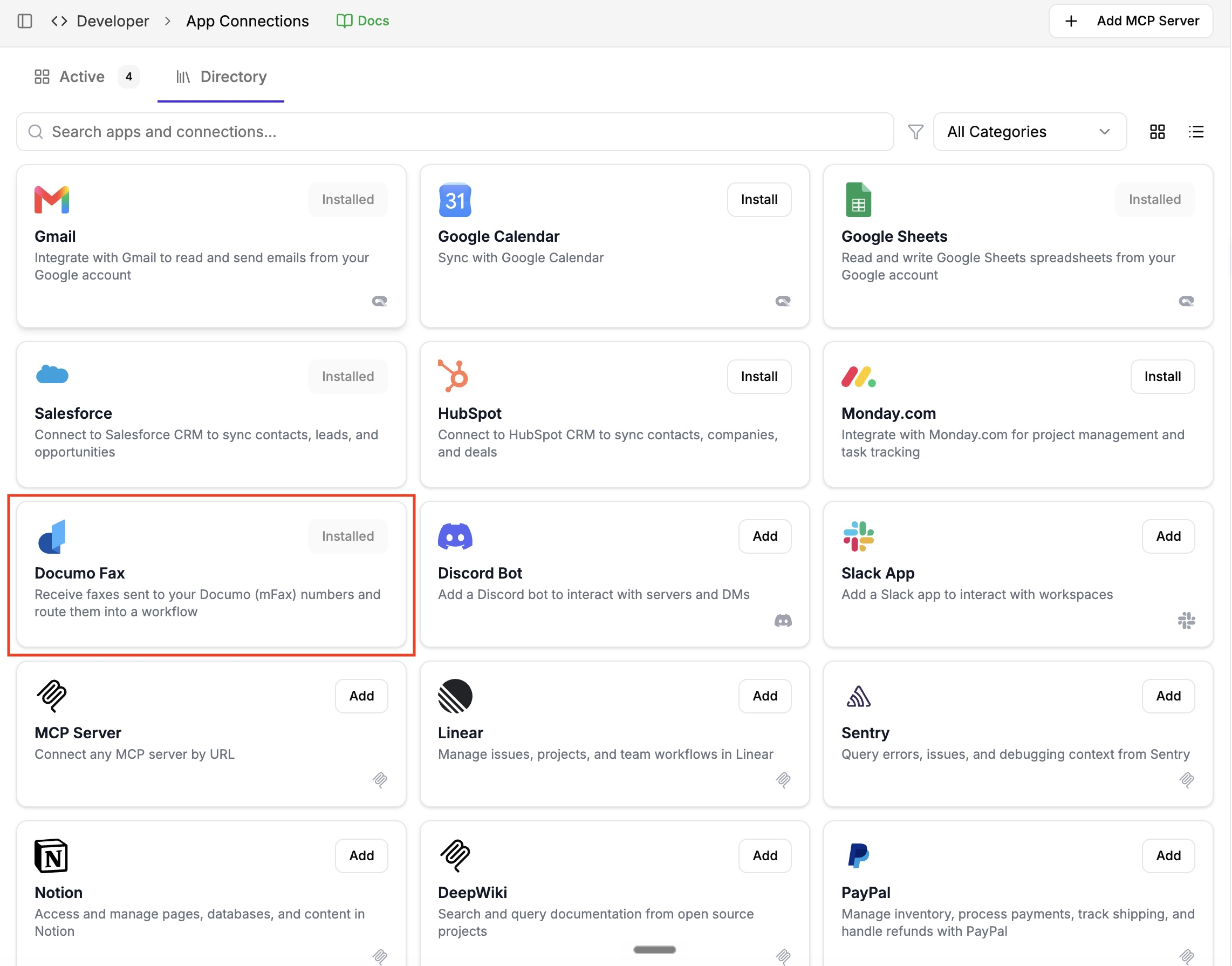
Task: Add the Notion connection
Action: pyautogui.click(x=361, y=856)
